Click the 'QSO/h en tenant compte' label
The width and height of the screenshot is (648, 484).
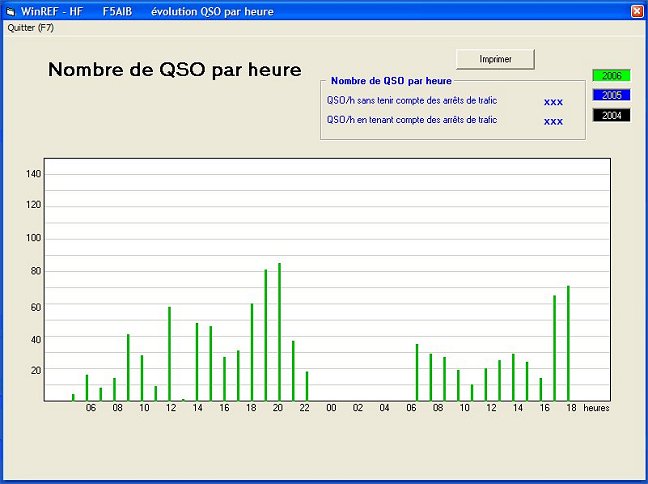click(412, 120)
